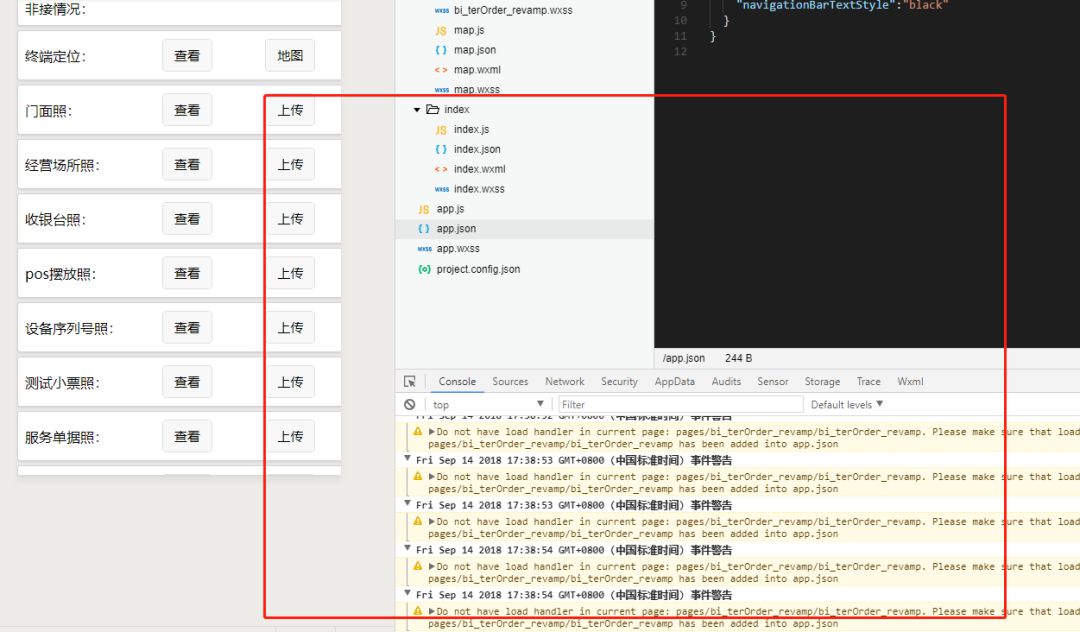Click 上传 button for 收银台照
Image resolution: width=1080 pixels, height=632 pixels.
290,219
